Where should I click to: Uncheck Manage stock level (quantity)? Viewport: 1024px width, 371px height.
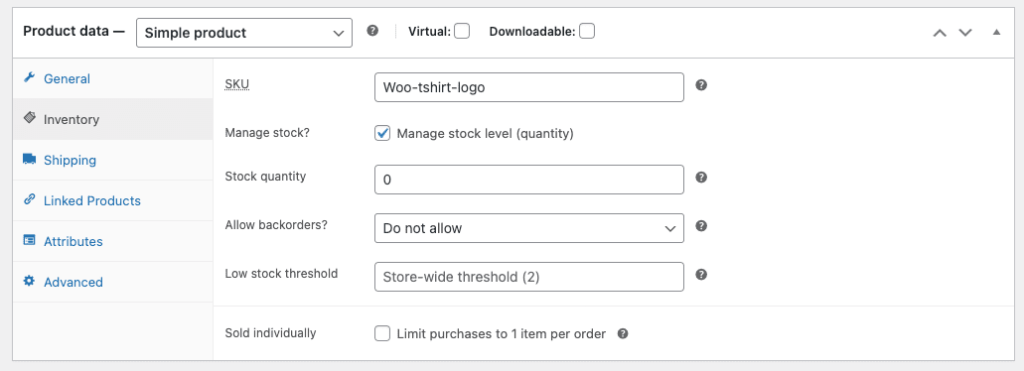coord(382,133)
